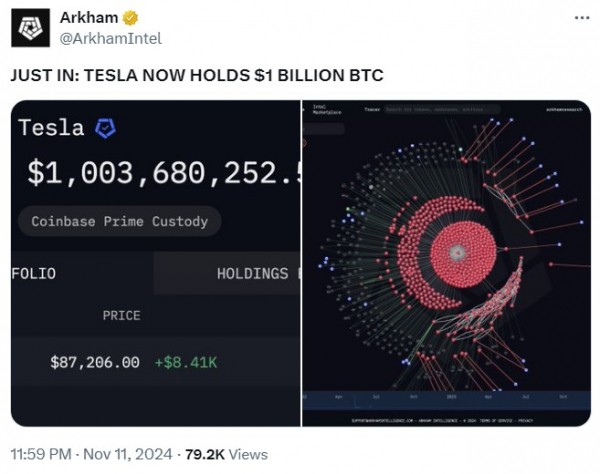
Task: Open the network graph image on the right
Action: point(446,262)
